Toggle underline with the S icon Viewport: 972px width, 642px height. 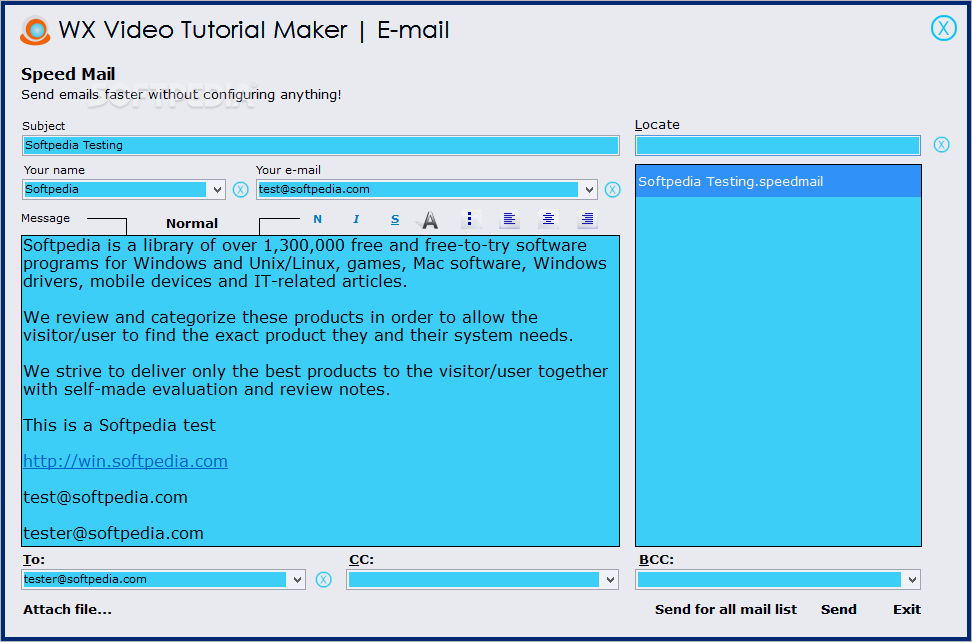(x=395, y=219)
